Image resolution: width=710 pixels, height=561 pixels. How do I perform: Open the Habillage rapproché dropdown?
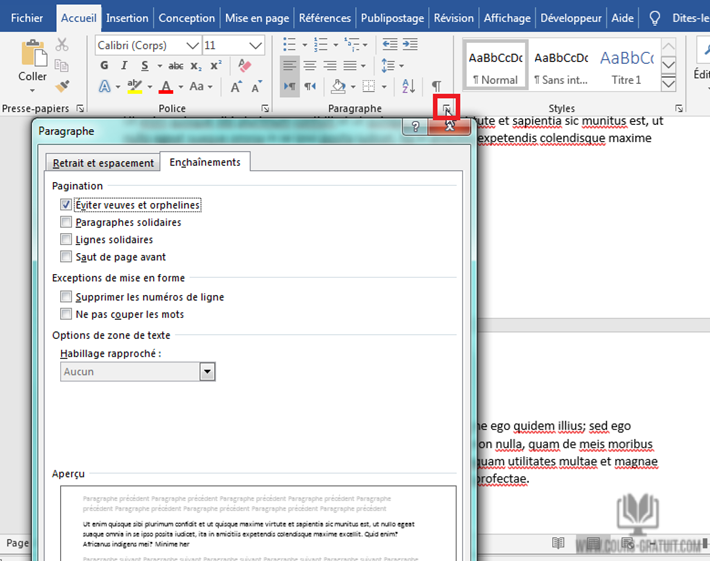207,371
